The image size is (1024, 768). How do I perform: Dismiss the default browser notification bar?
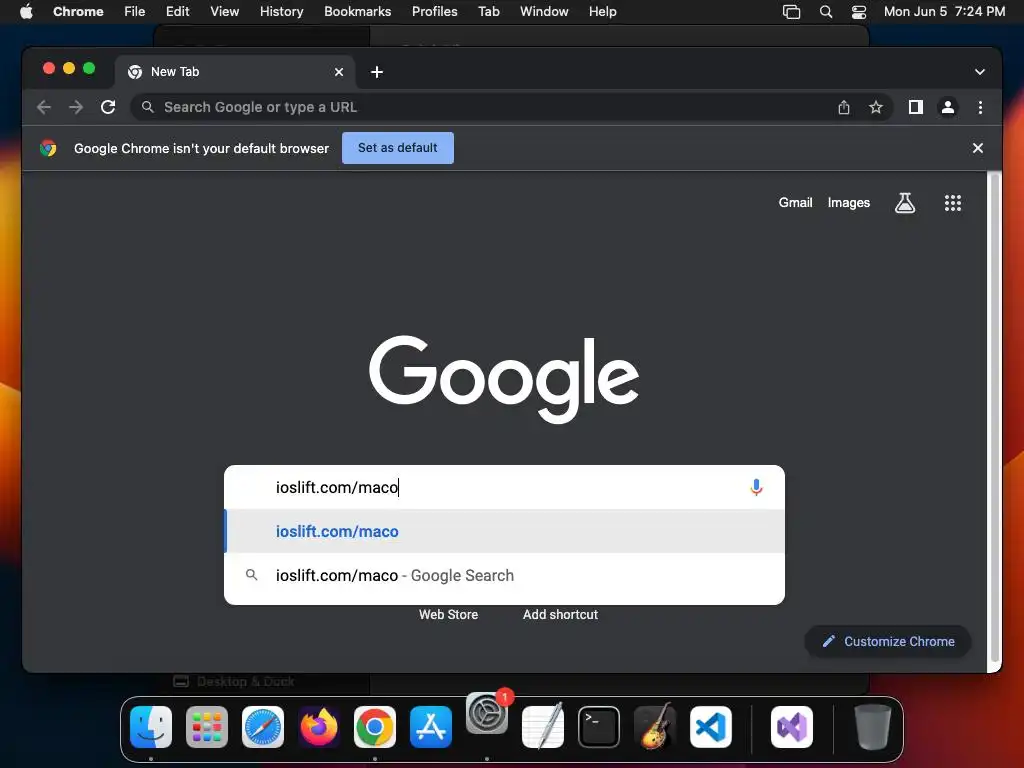point(978,148)
